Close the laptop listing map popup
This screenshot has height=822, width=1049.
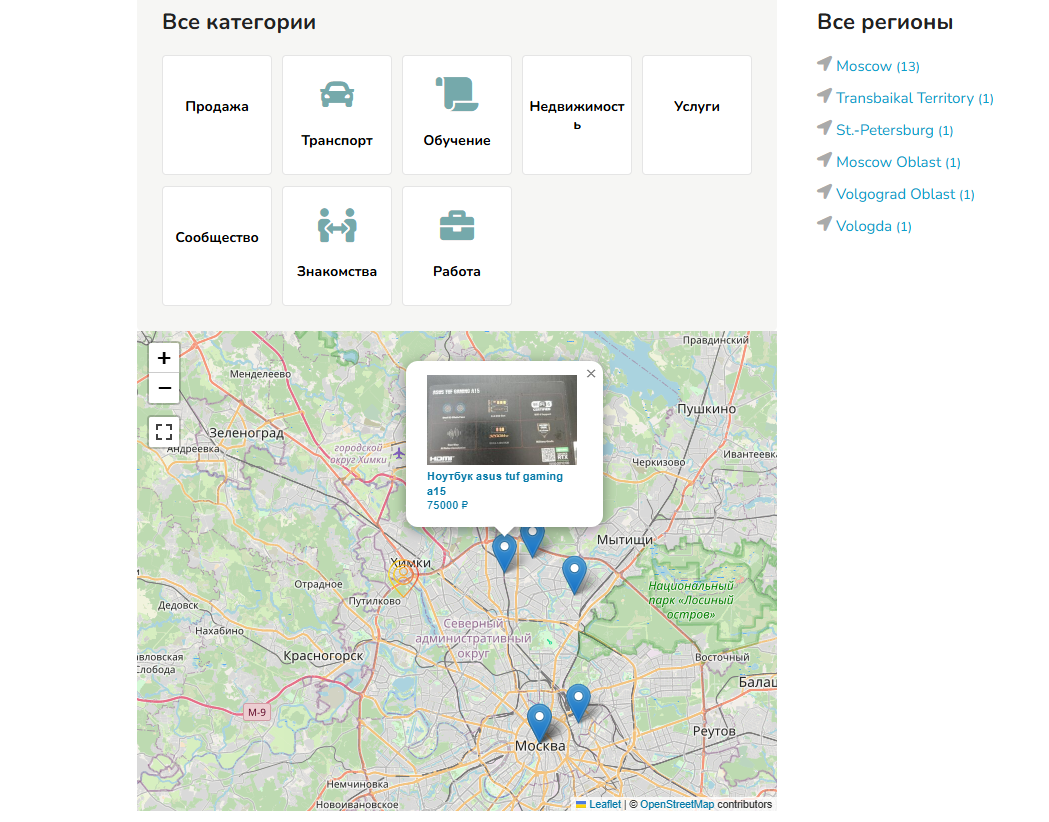pyautogui.click(x=591, y=374)
